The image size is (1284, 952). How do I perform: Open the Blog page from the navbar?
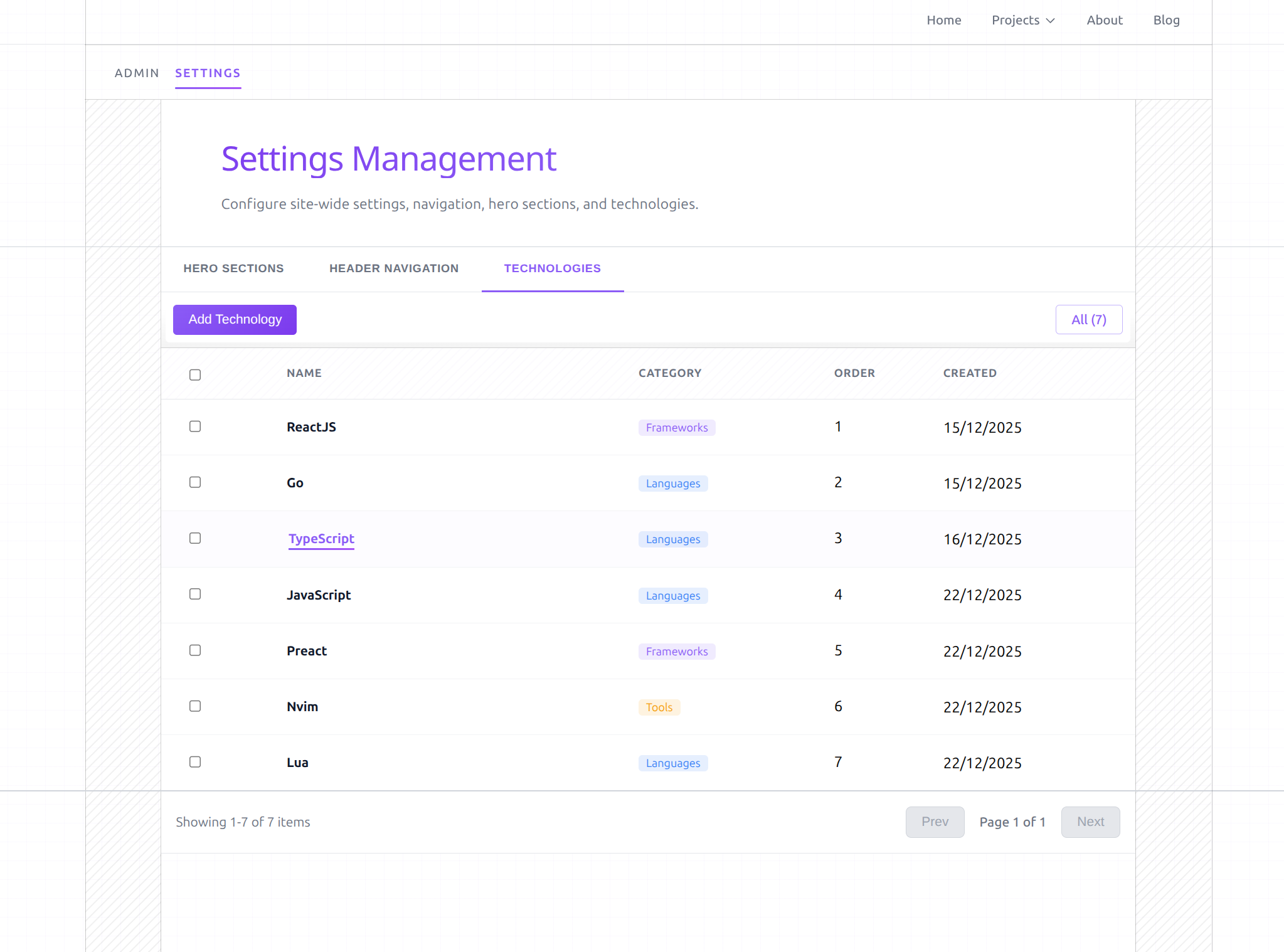[1166, 19]
